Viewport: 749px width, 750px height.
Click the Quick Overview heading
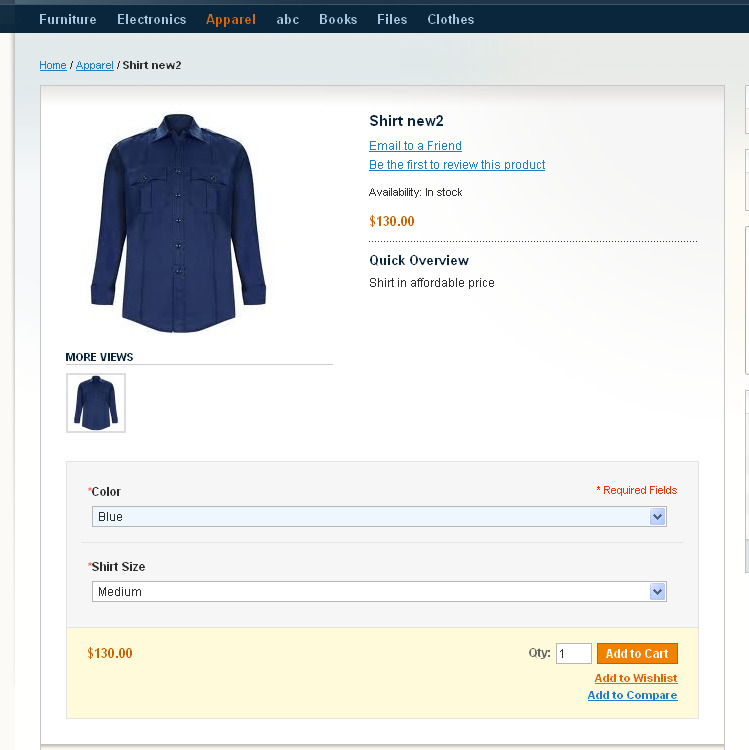tap(419, 260)
